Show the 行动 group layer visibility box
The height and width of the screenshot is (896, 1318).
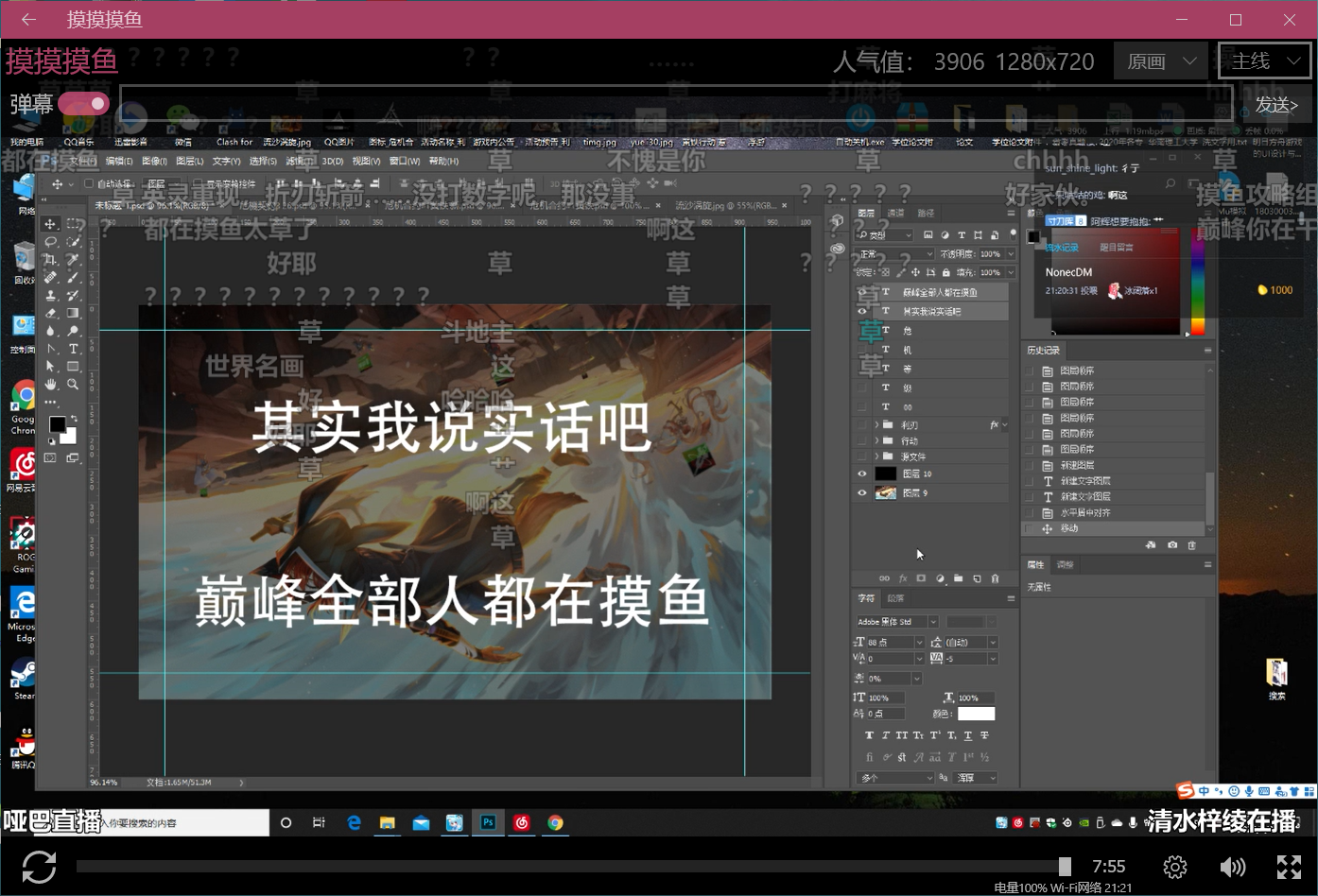[x=861, y=440]
